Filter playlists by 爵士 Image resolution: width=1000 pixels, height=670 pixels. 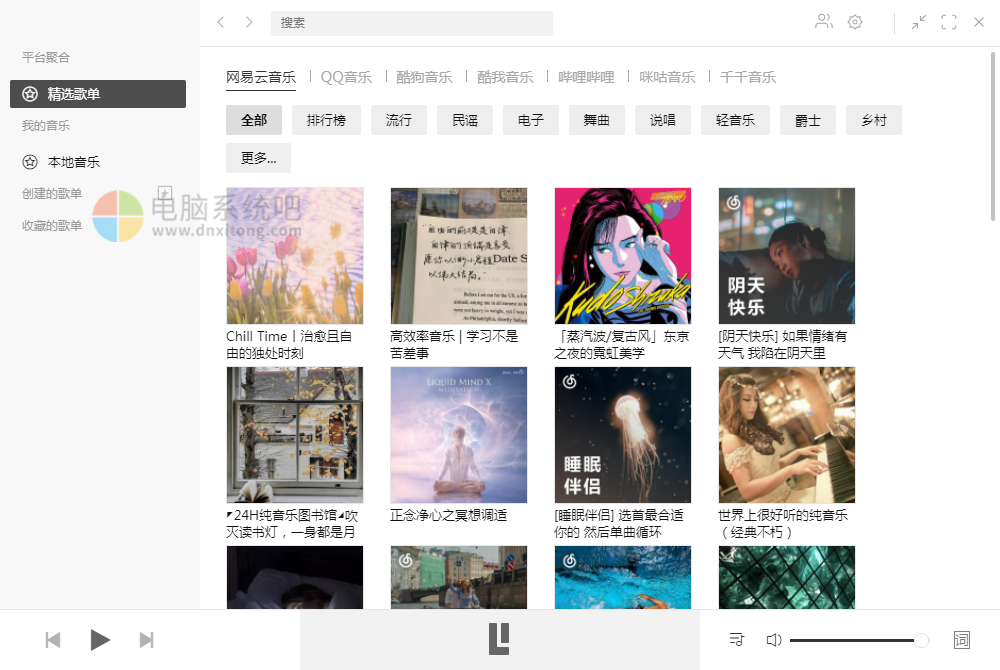(807, 120)
